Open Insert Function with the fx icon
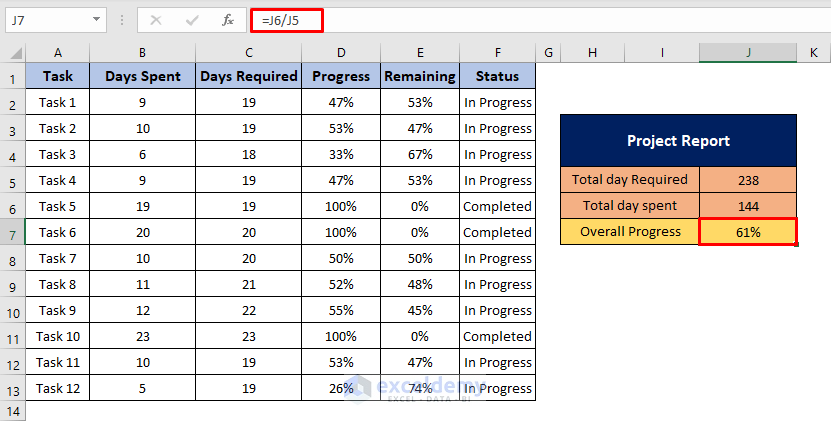The image size is (831, 421). pyautogui.click(x=228, y=19)
